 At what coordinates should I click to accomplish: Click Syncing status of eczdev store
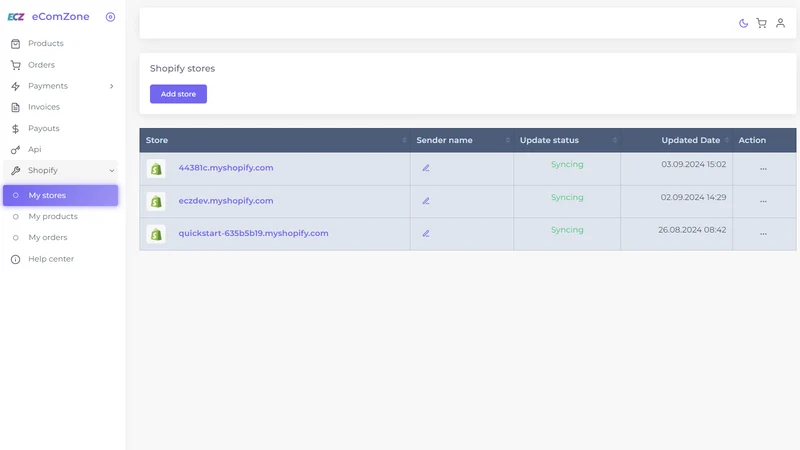click(567, 197)
